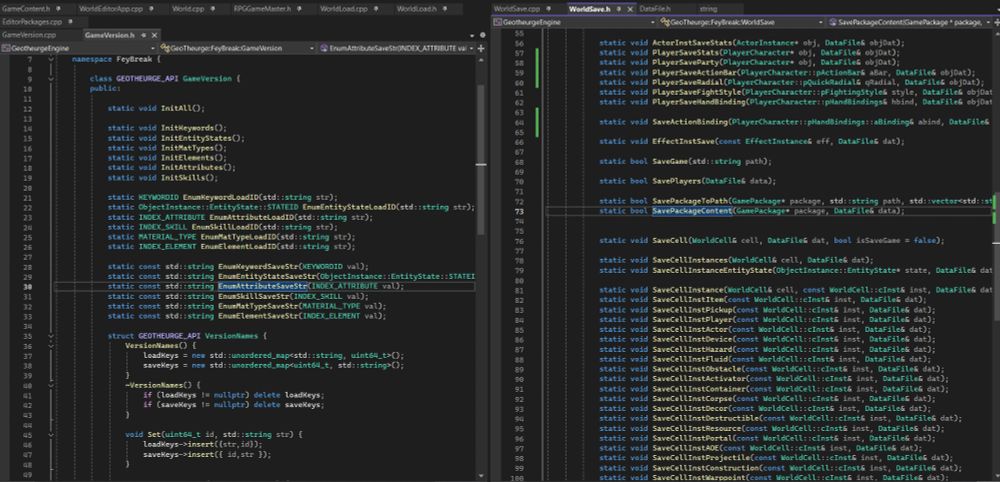Viewport: 1000px width, 482px height.
Task: Toggle pin on GameContent.h tab
Action: pos(58,9)
